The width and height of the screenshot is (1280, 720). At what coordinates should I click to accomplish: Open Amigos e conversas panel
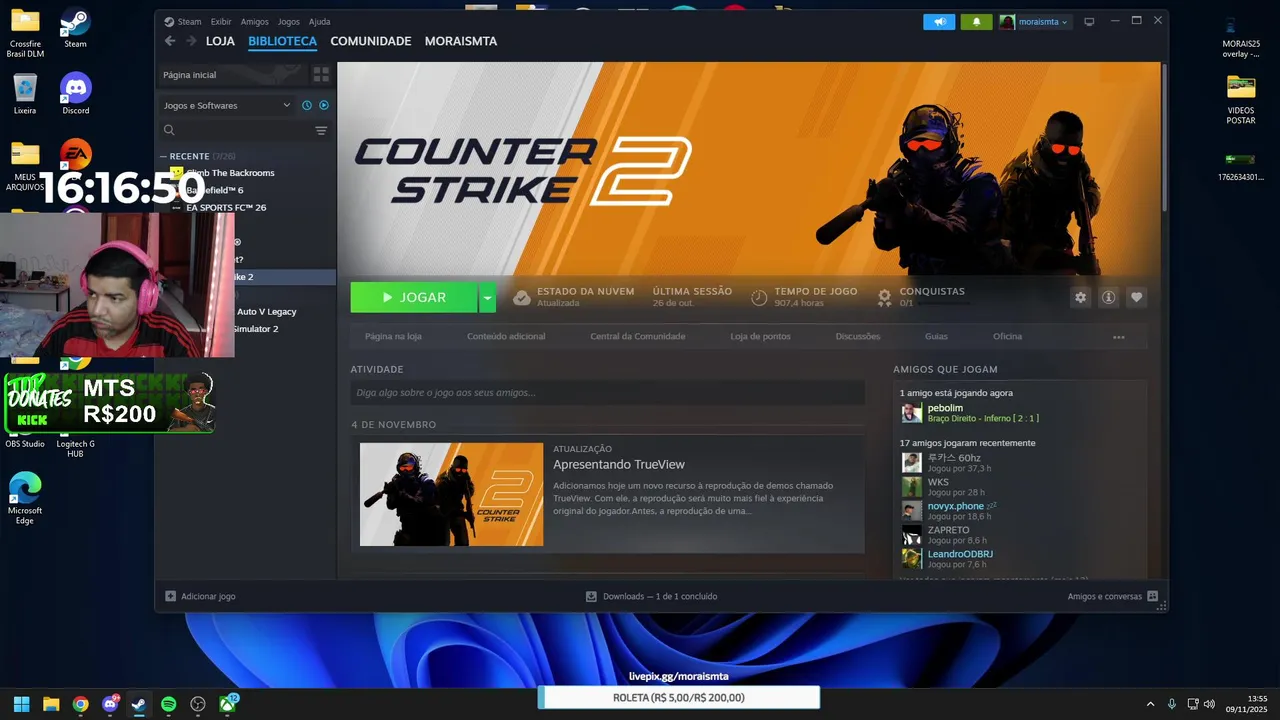click(1112, 596)
